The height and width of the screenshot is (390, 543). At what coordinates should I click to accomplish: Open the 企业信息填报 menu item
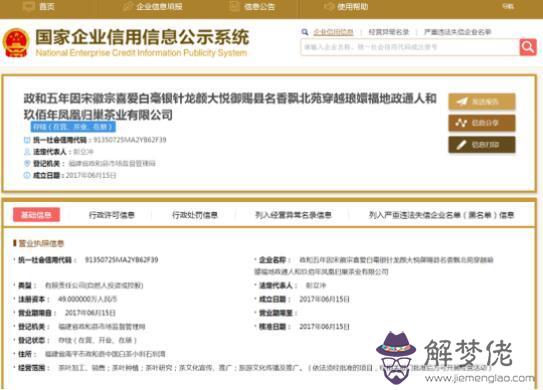pyautogui.click(x=159, y=6)
